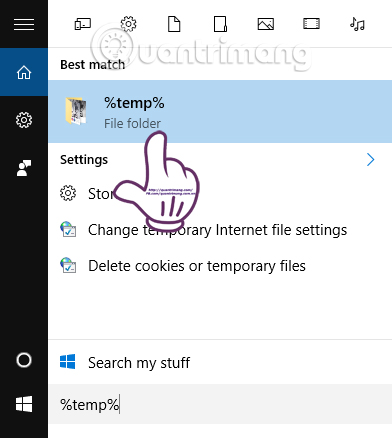The height and width of the screenshot is (438, 392).
Task: Click the Best match heading
Action: coord(93,64)
